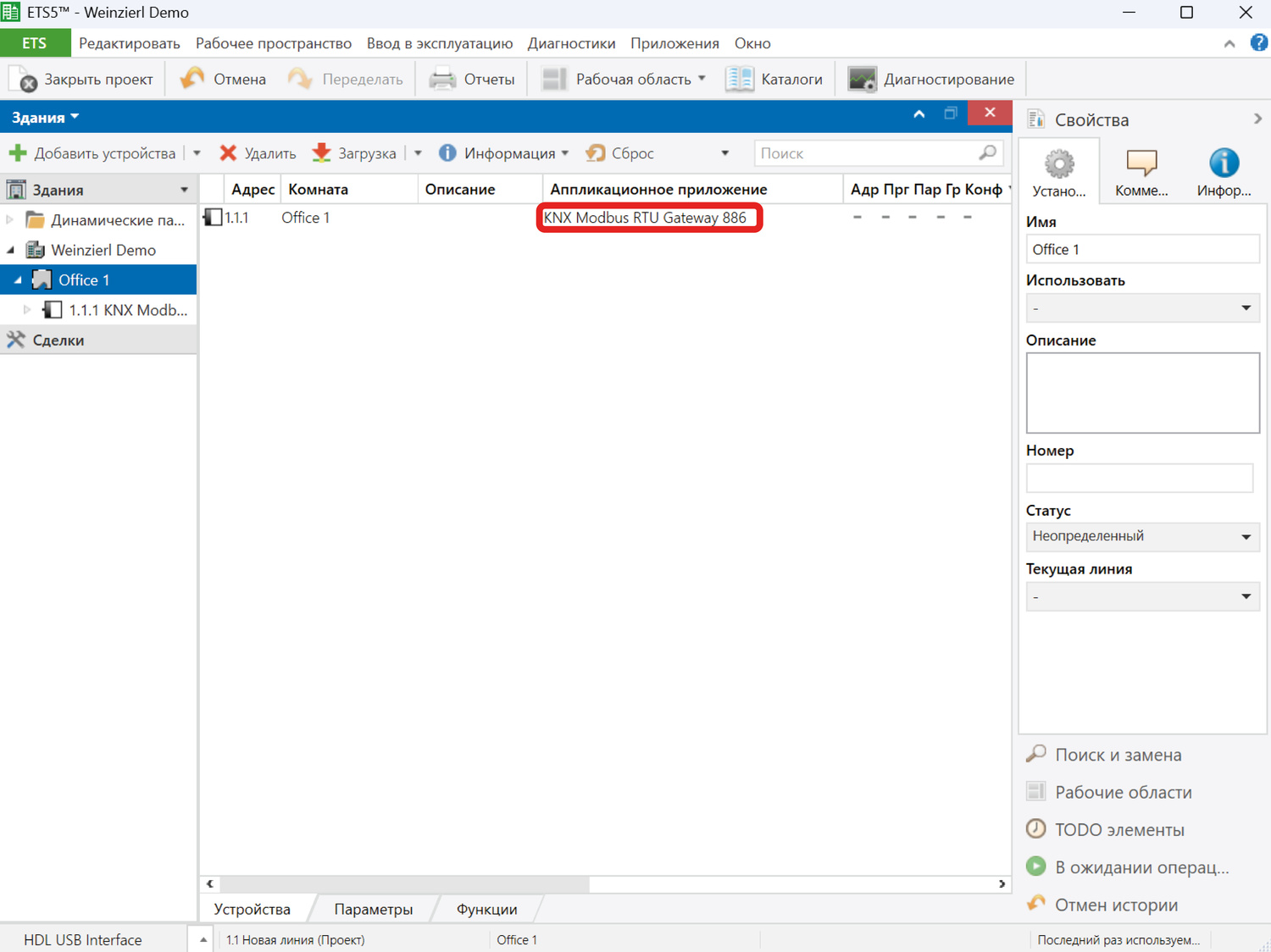Image resolution: width=1271 pixels, height=952 pixels.
Task: Open the Диагностики menu
Action: [x=571, y=43]
